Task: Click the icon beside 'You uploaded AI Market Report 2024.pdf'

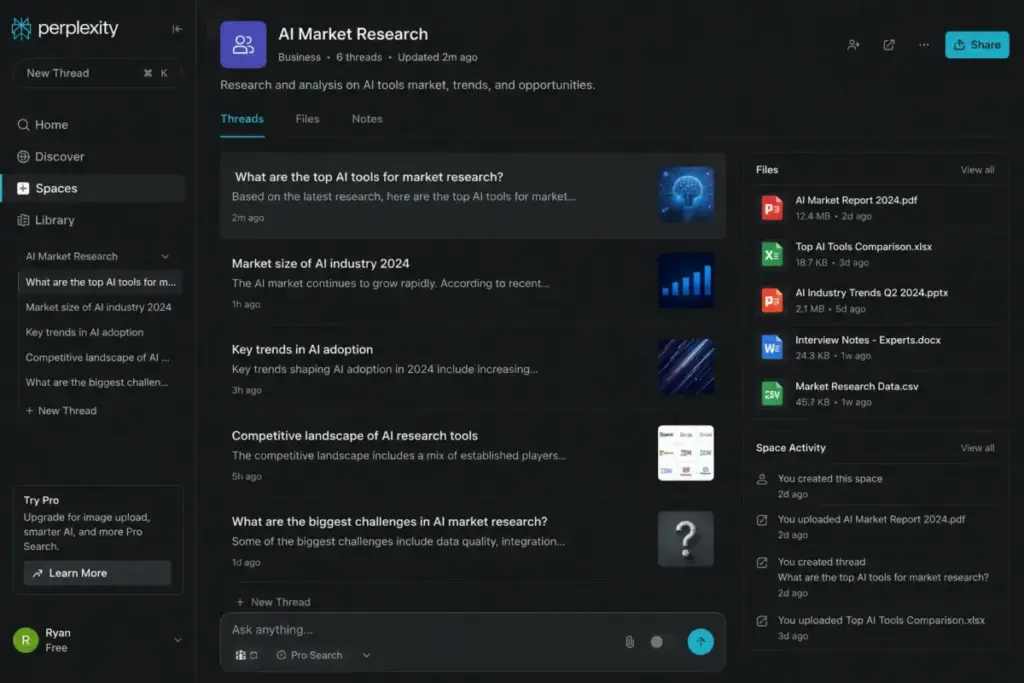Action: coord(761,520)
